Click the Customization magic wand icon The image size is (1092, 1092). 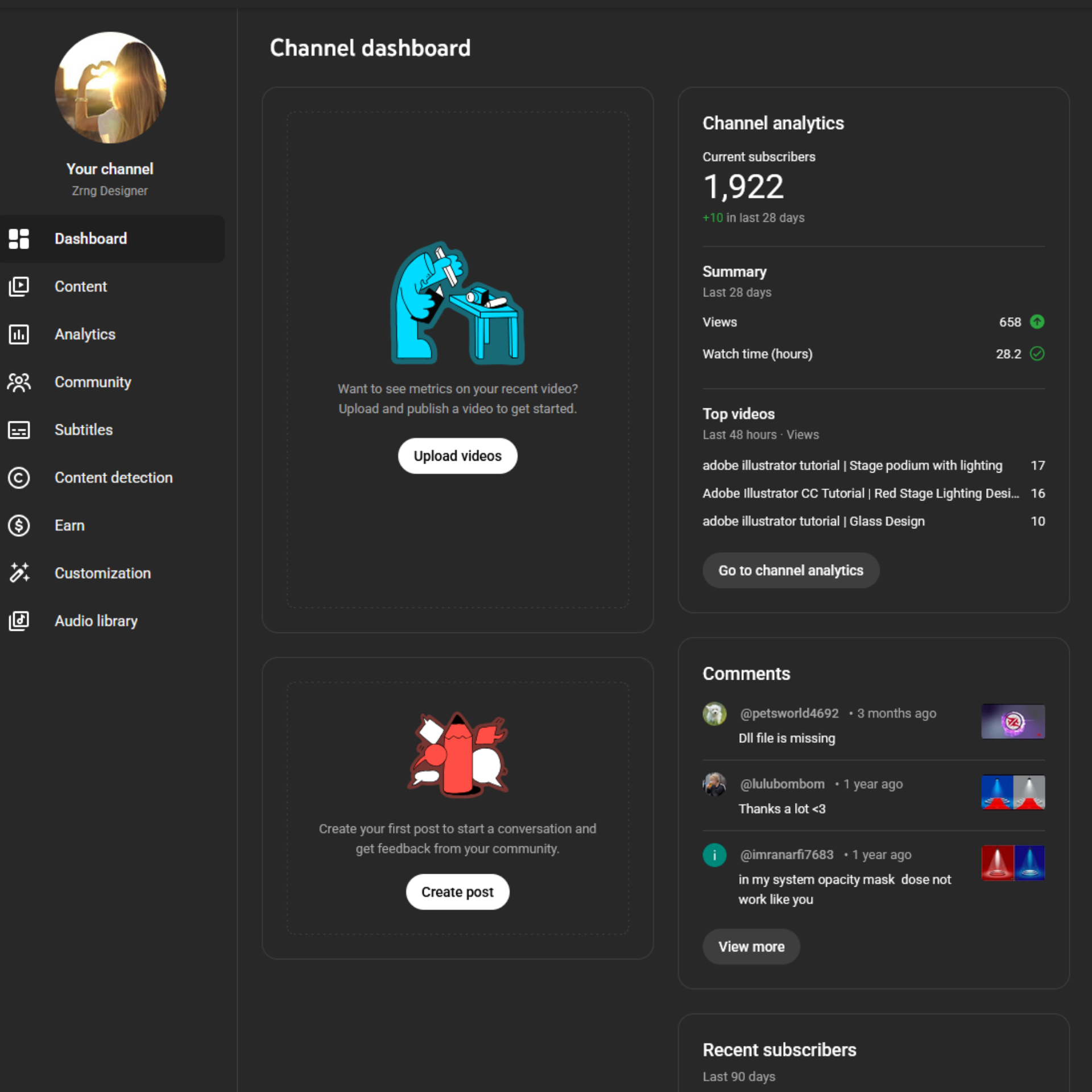click(x=19, y=573)
